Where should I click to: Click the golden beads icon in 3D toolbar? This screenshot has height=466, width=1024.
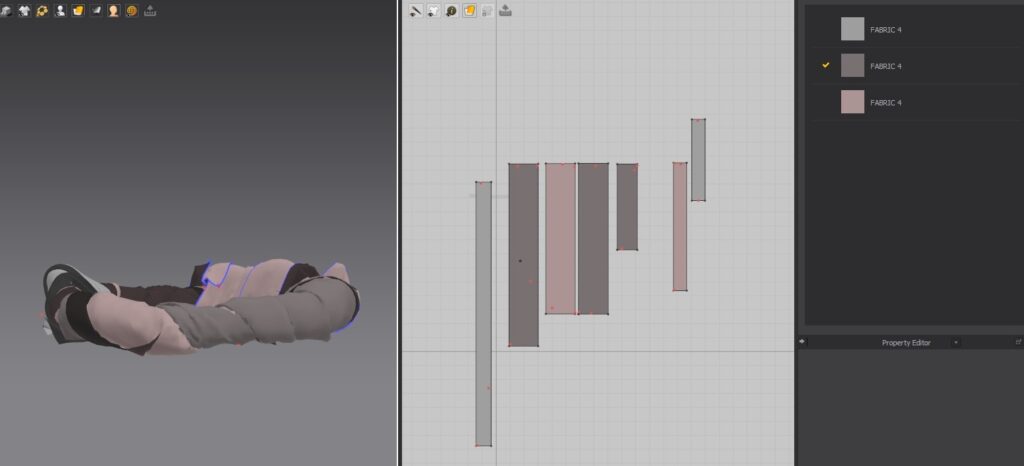(42, 11)
